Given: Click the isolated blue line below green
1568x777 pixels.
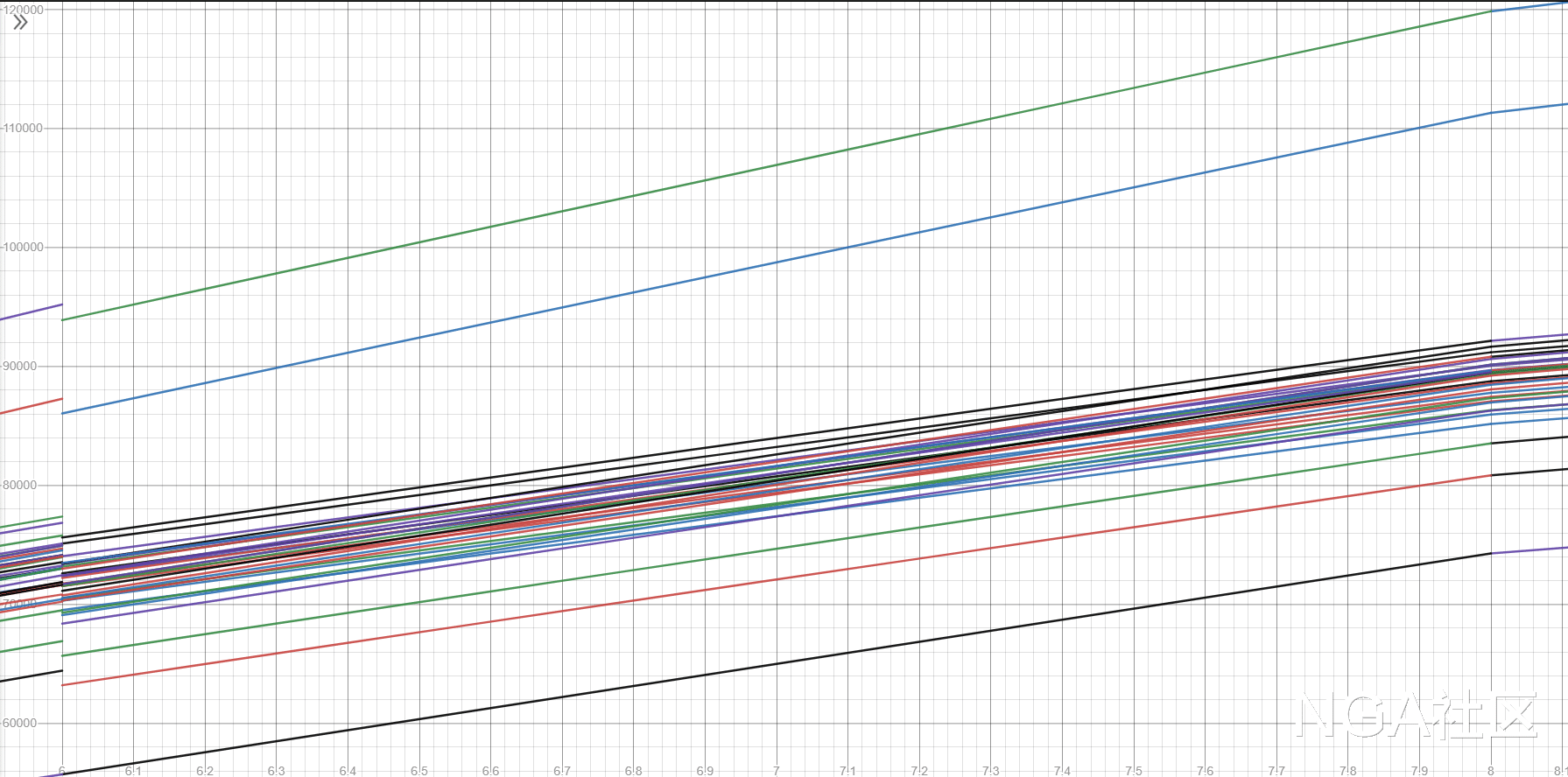Looking at the screenshot, I should click(777, 262).
